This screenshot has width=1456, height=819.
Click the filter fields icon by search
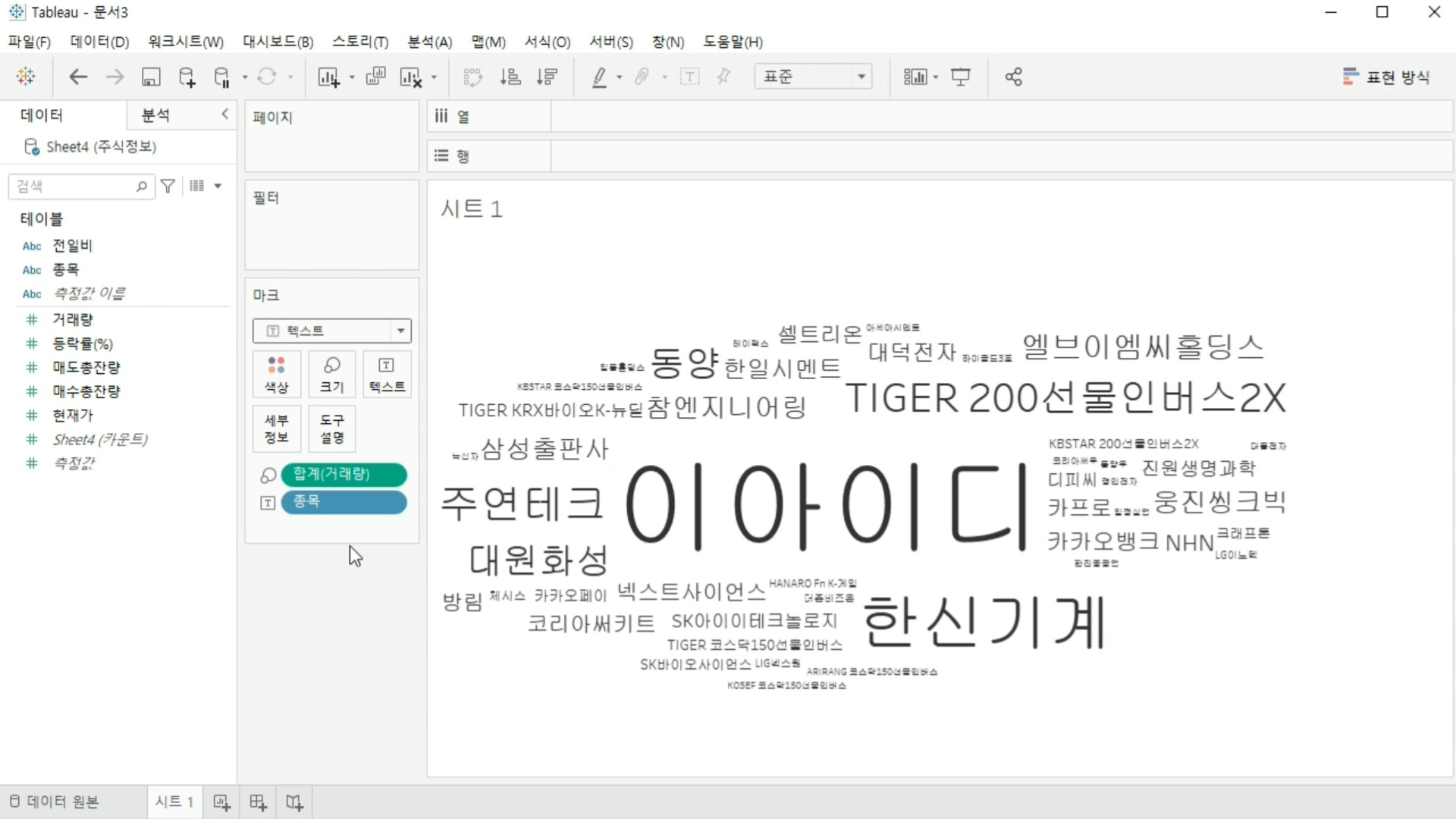click(x=168, y=186)
